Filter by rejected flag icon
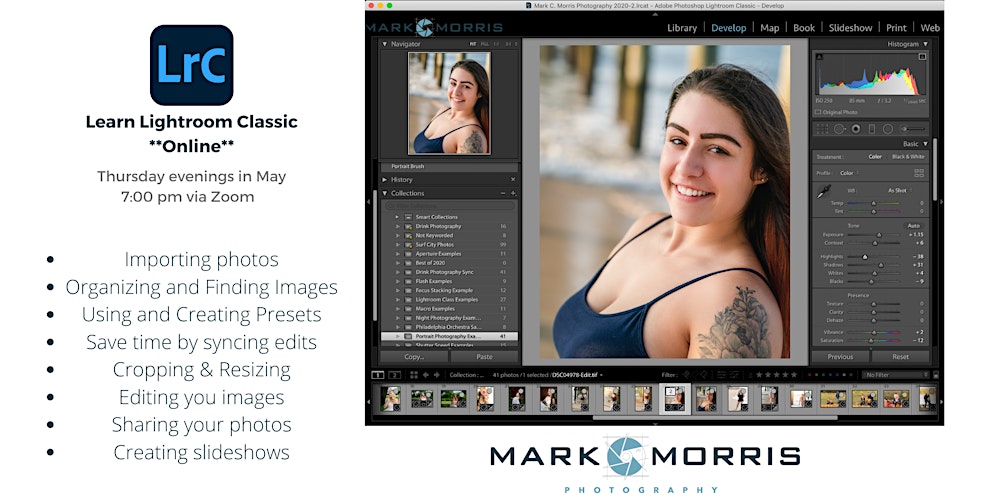1000x500 pixels. click(x=704, y=375)
